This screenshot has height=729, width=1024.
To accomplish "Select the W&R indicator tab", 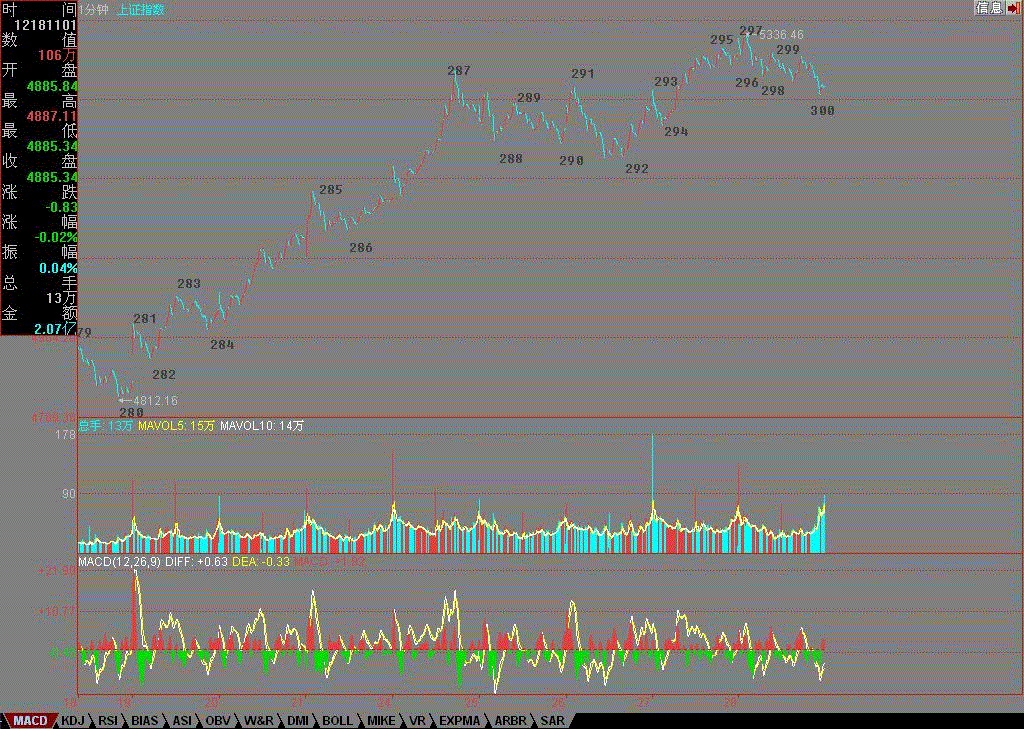I will [259, 720].
